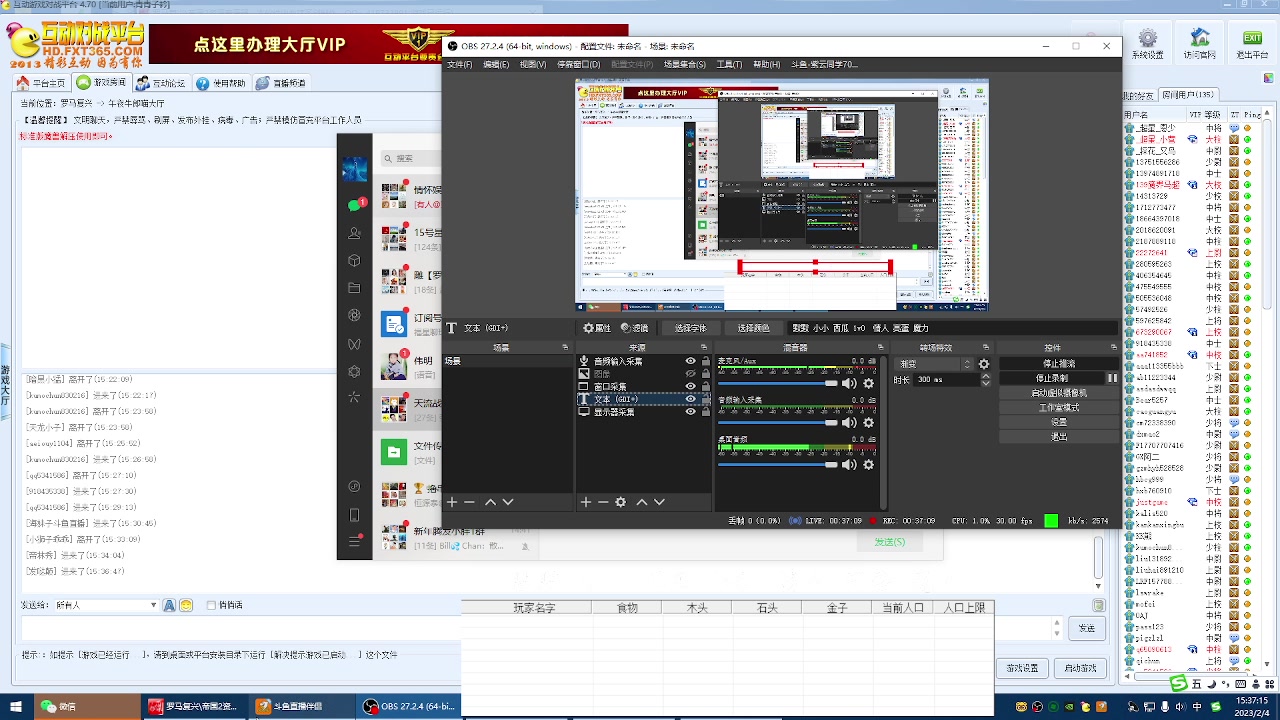The width and height of the screenshot is (1280, 720).
Task: Adjust the 桌面音频 volume slider
Action: [x=778, y=464]
